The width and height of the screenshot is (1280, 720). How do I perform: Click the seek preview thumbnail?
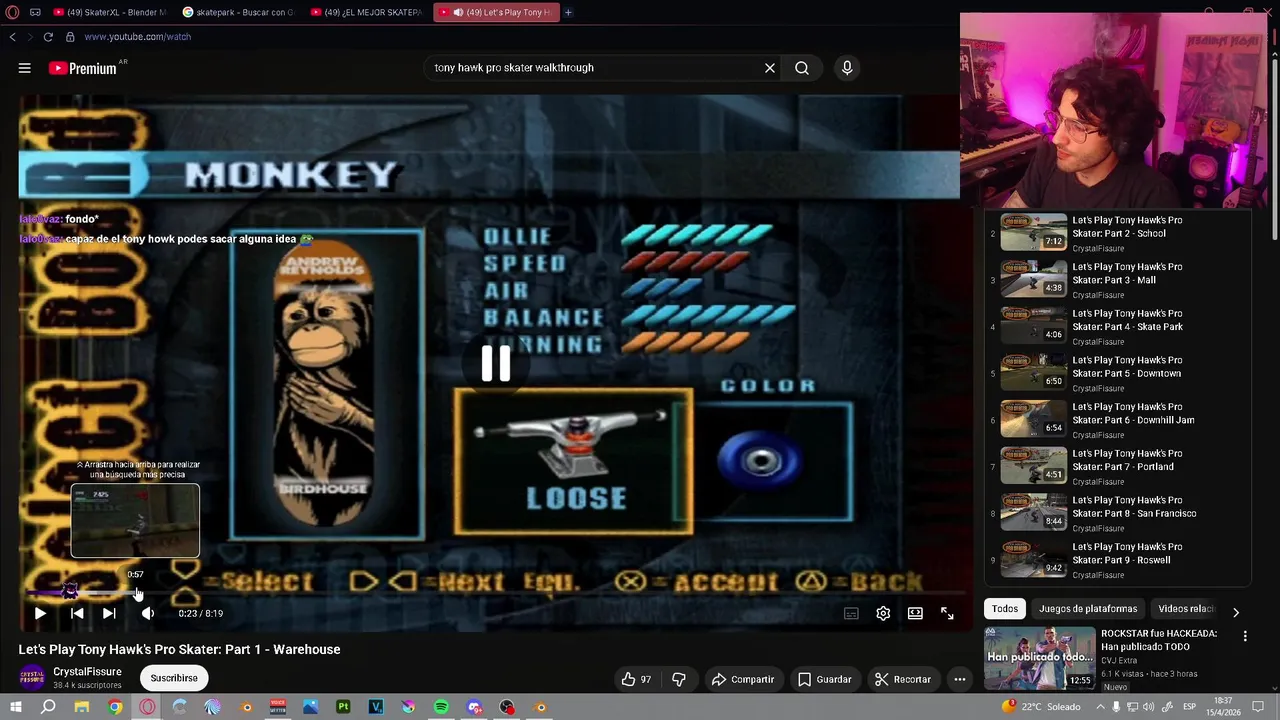[135, 521]
